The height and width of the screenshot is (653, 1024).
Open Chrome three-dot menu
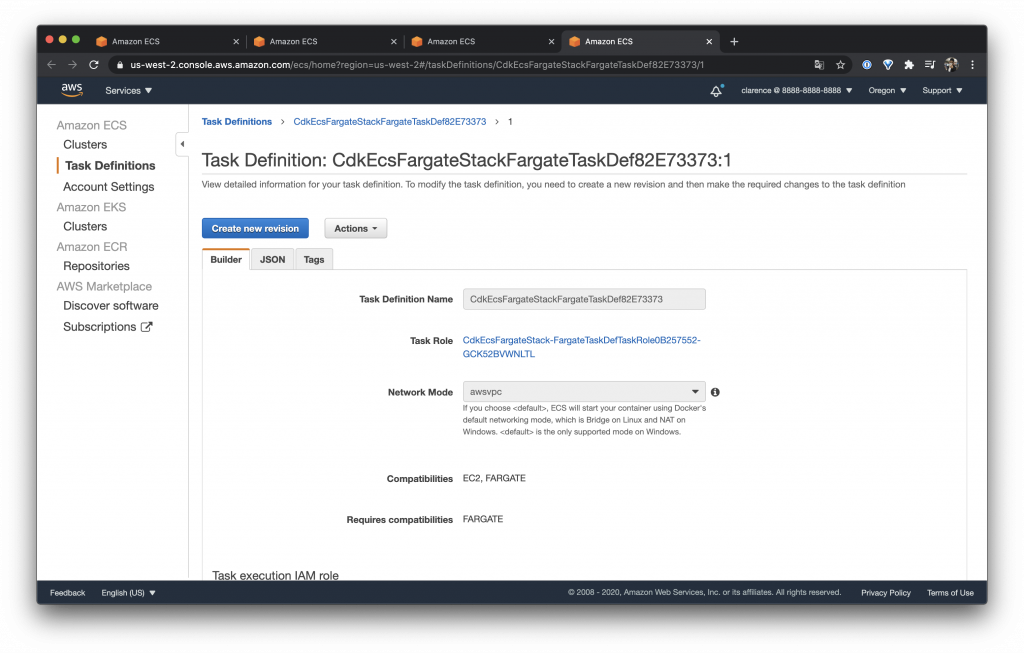coord(972,65)
